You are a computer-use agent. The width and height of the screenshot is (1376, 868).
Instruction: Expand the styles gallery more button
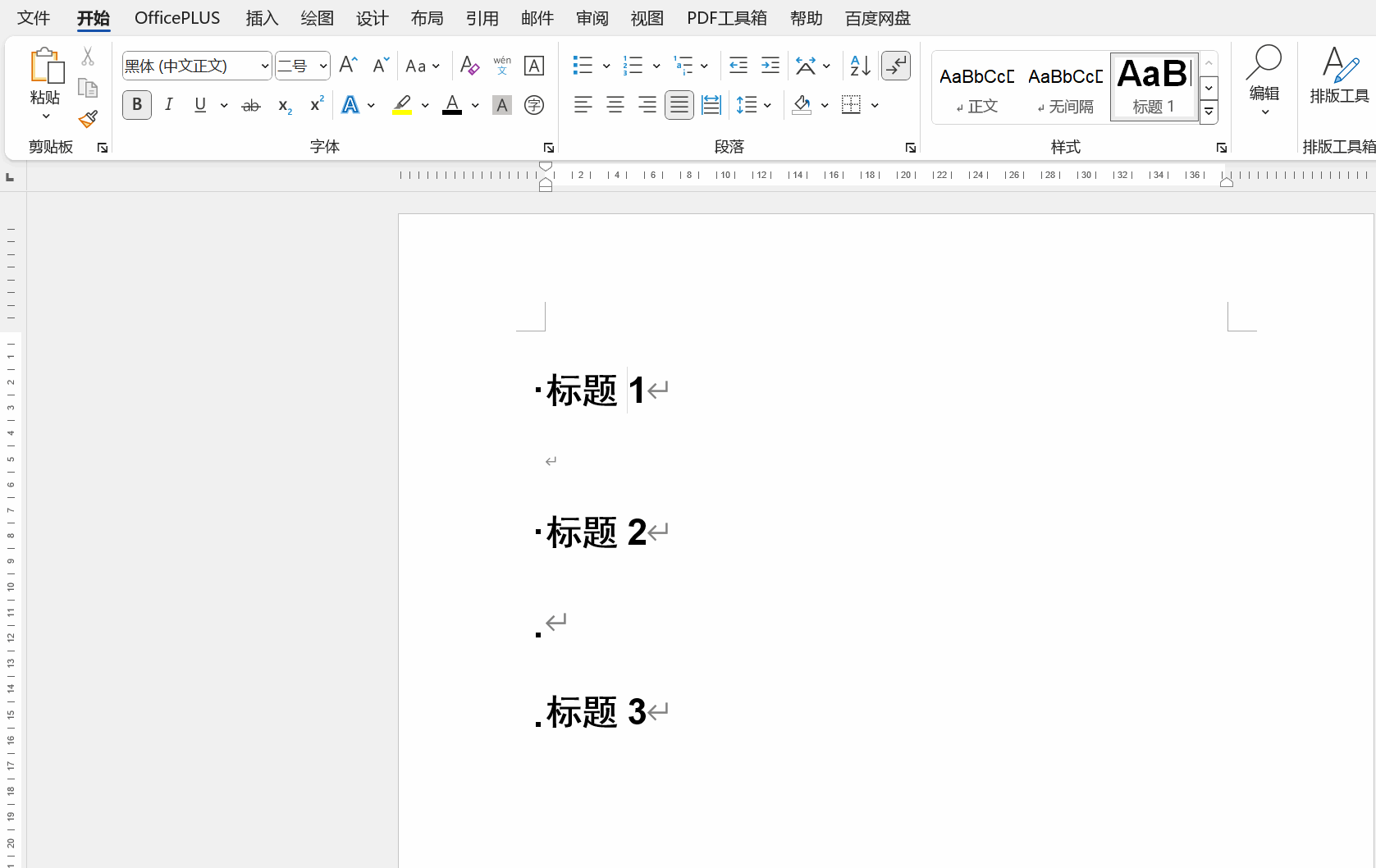1209,112
